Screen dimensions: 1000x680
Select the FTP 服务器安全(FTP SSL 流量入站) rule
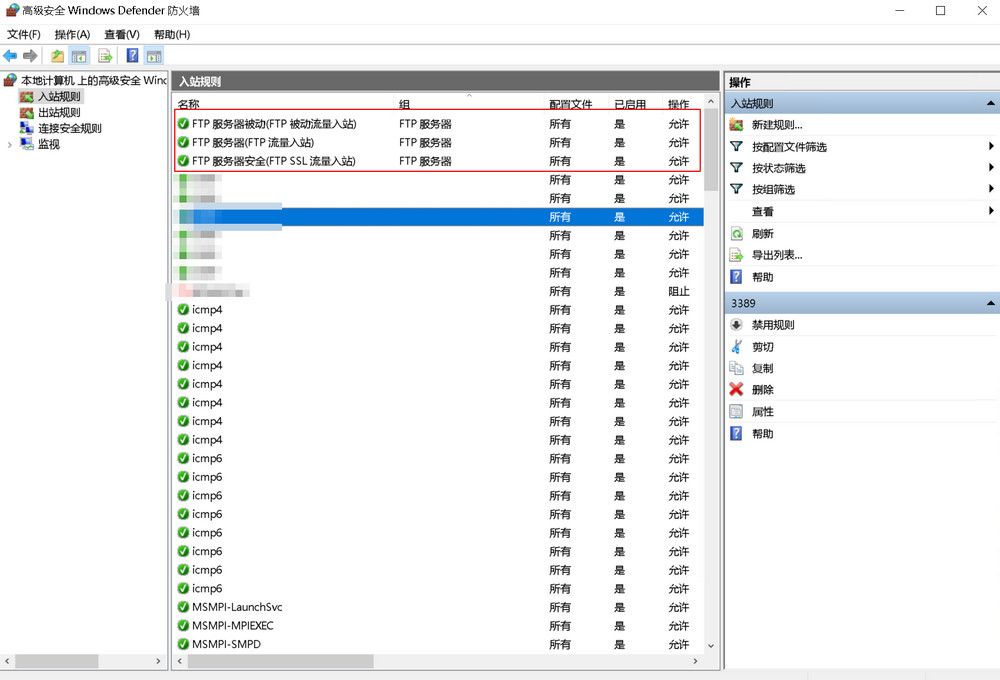439,161
